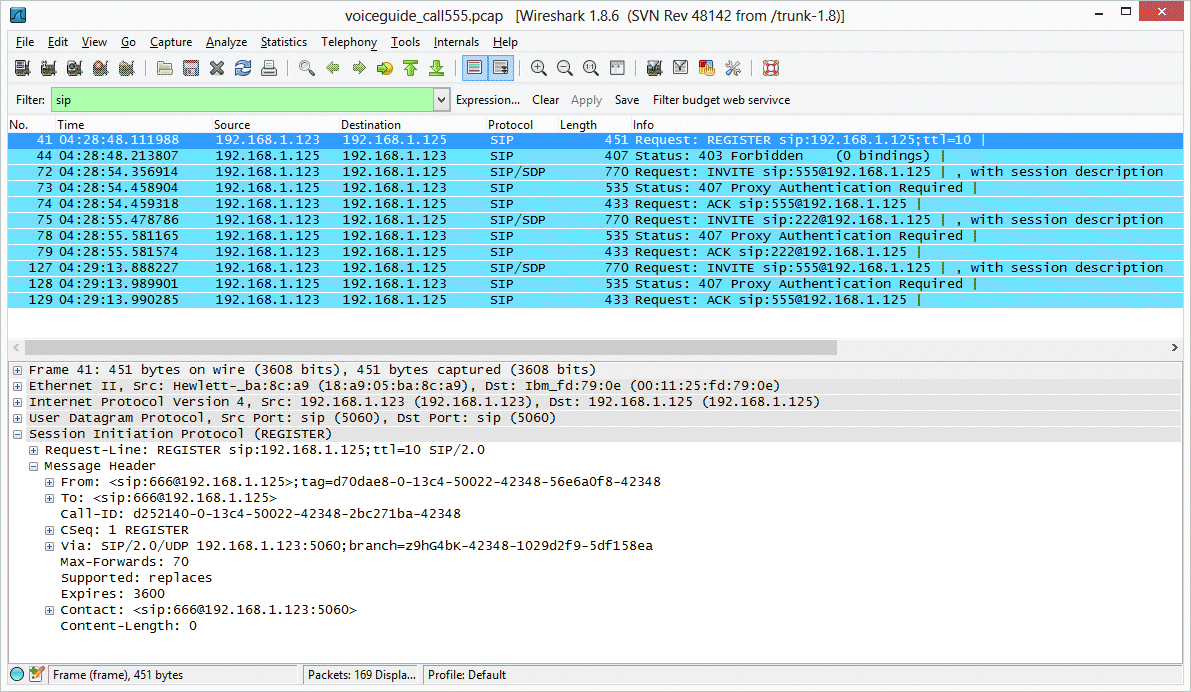Print packets printer icon
The height and width of the screenshot is (692, 1191).
point(269,68)
